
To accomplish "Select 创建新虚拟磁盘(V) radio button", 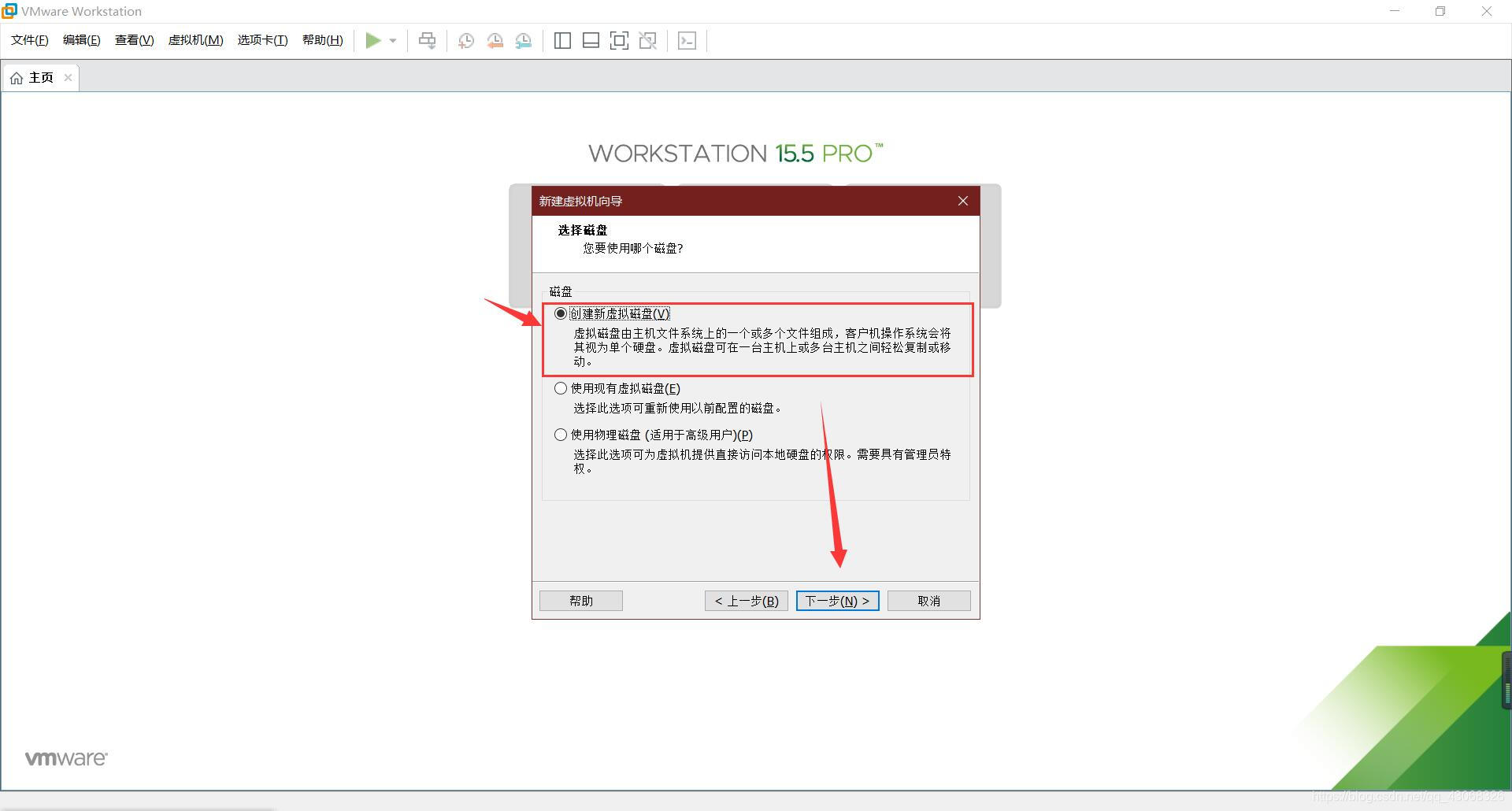I will (561, 313).
